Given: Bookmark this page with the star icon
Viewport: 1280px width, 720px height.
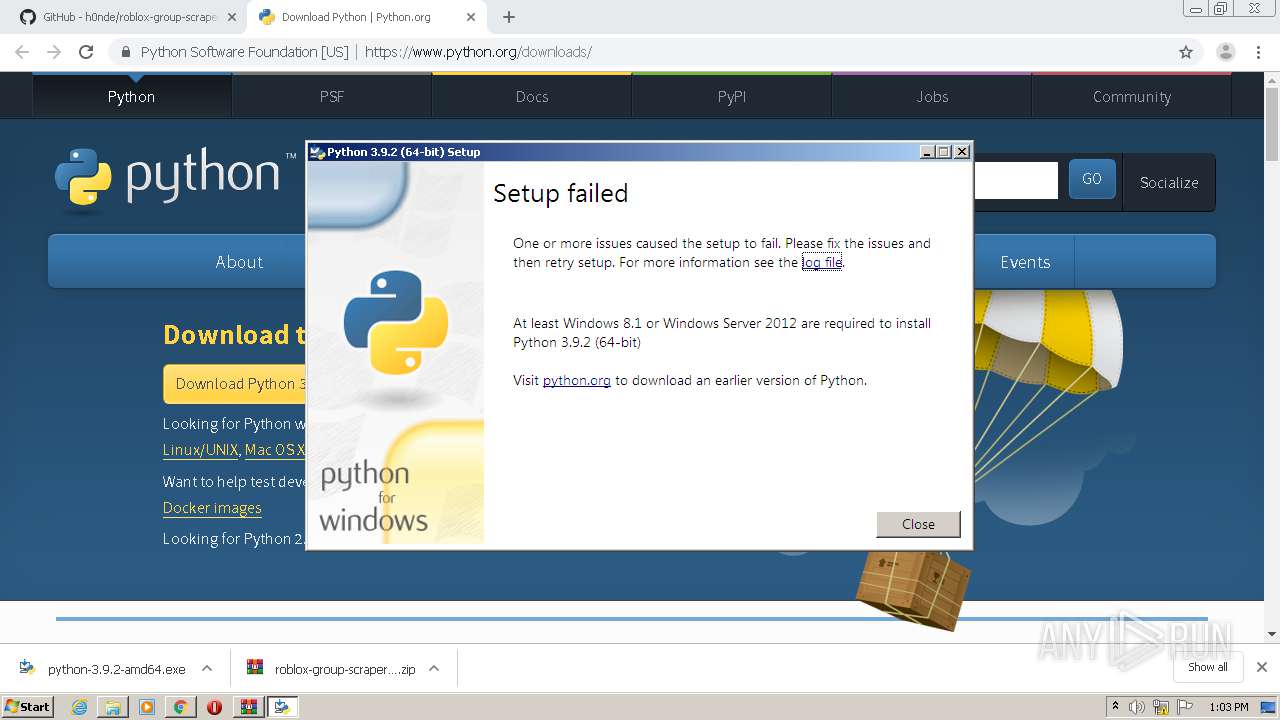Looking at the screenshot, I should point(1186,52).
